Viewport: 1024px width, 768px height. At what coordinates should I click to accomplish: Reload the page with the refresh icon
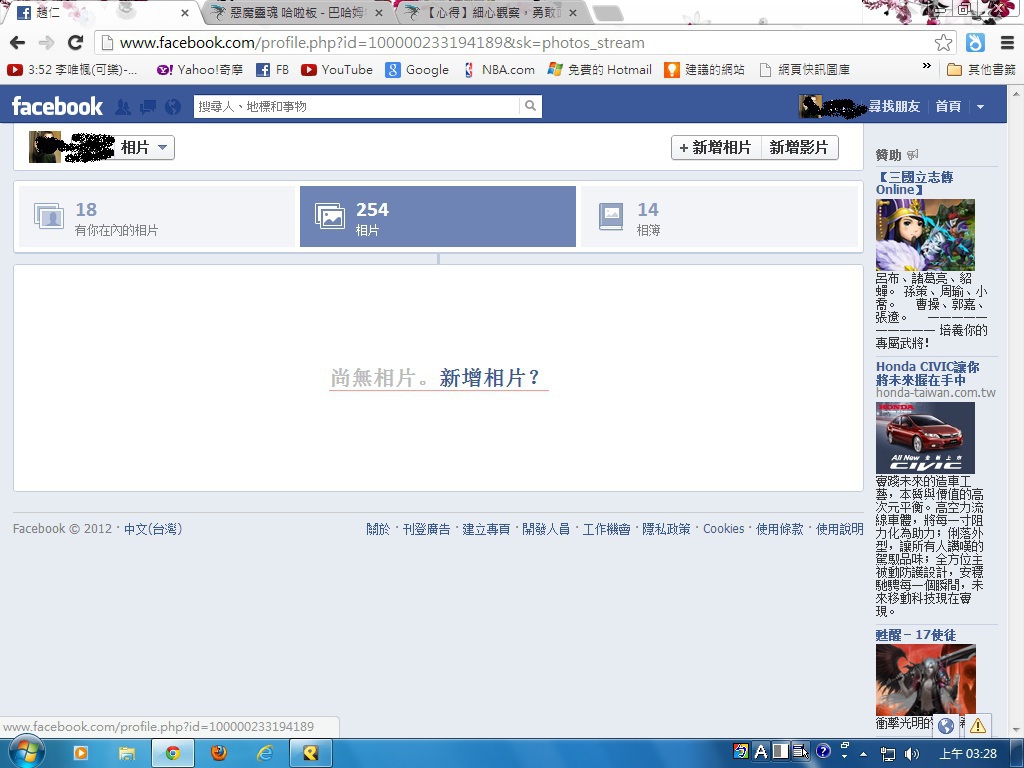pos(76,43)
